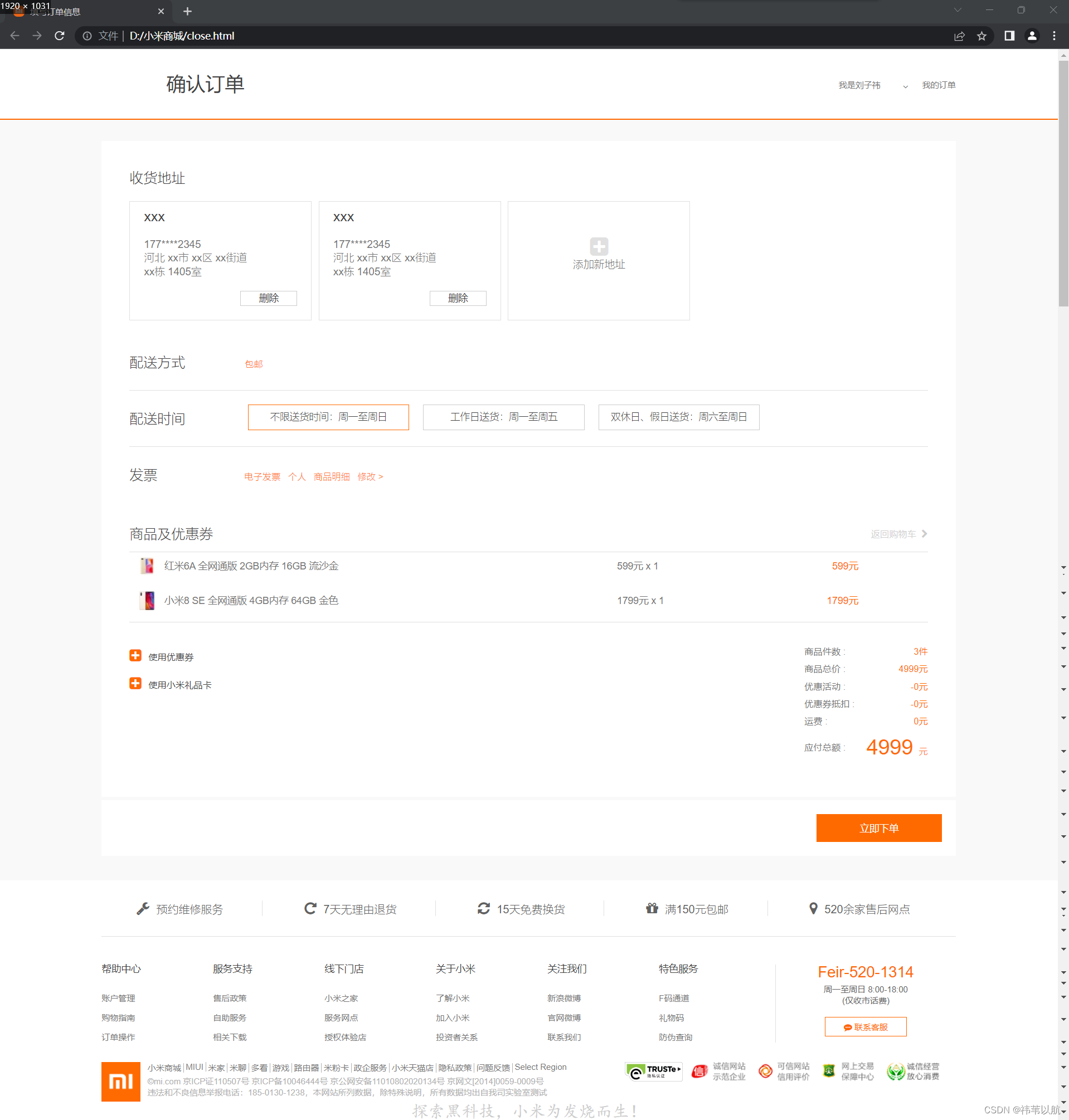The height and width of the screenshot is (1120, 1069).
Task: Delete the second shipping address
Action: tap(458, 298)
